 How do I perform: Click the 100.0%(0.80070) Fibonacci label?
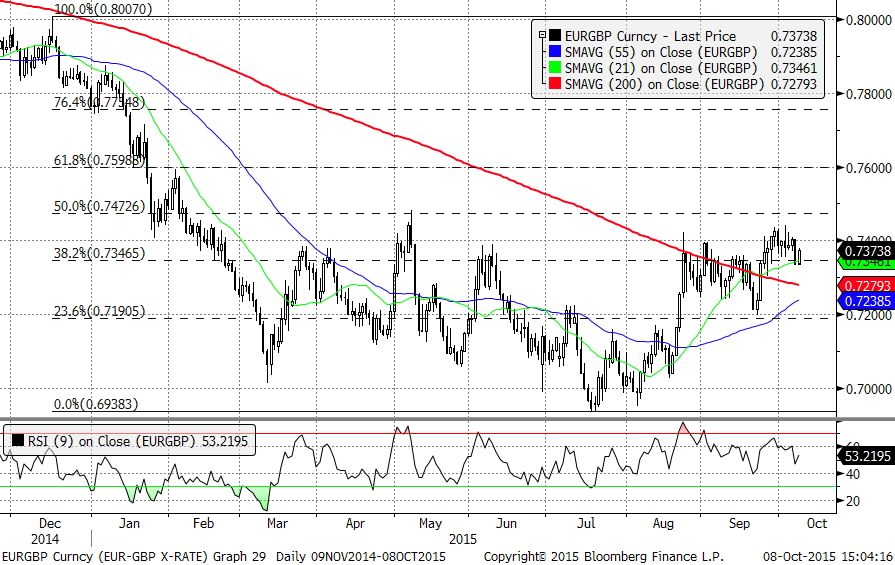(x=103, y=9)
